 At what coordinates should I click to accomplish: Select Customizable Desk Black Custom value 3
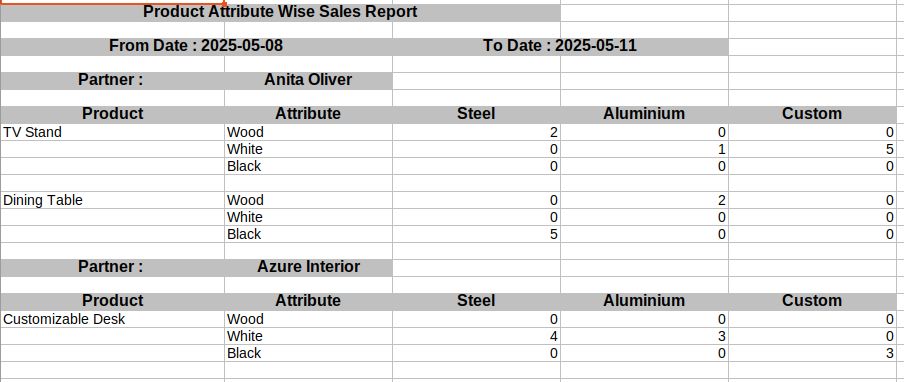tap(812, 353)
